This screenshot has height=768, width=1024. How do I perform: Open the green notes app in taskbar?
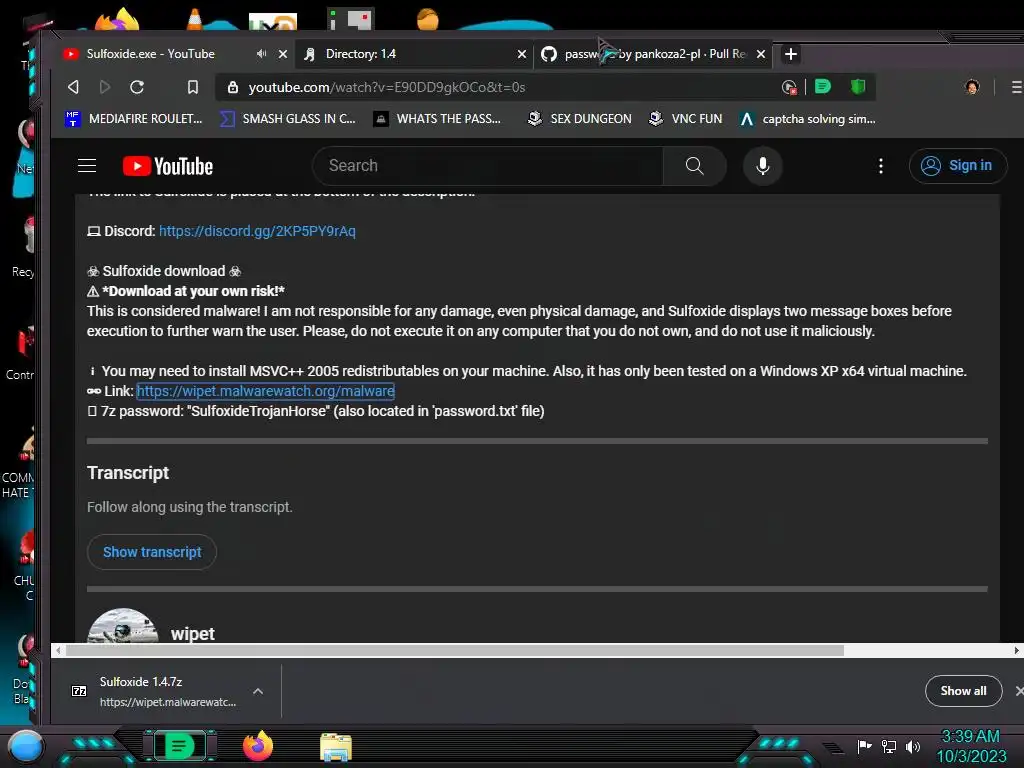[179, 746]
